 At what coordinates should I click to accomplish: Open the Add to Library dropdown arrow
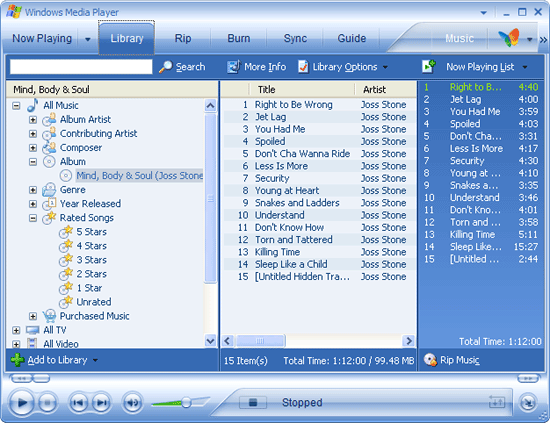tap(95, 360)
